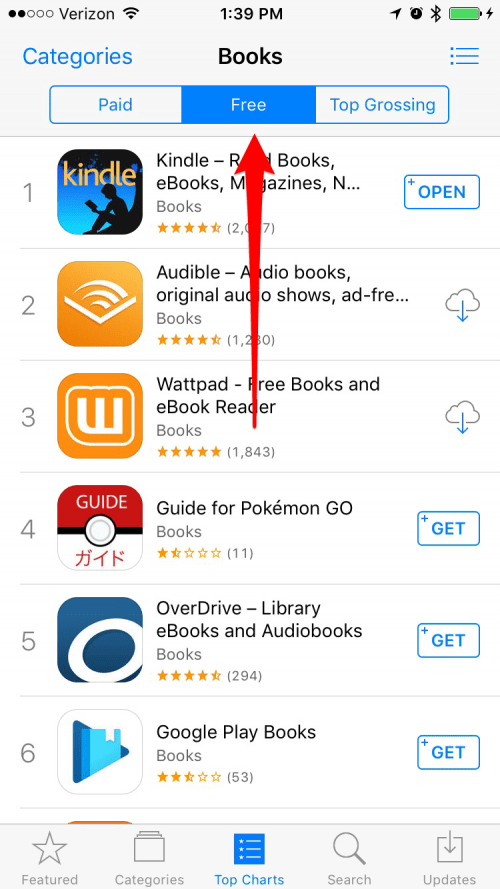
Task: Switch to the Paid segment
Action: point(116,105)
